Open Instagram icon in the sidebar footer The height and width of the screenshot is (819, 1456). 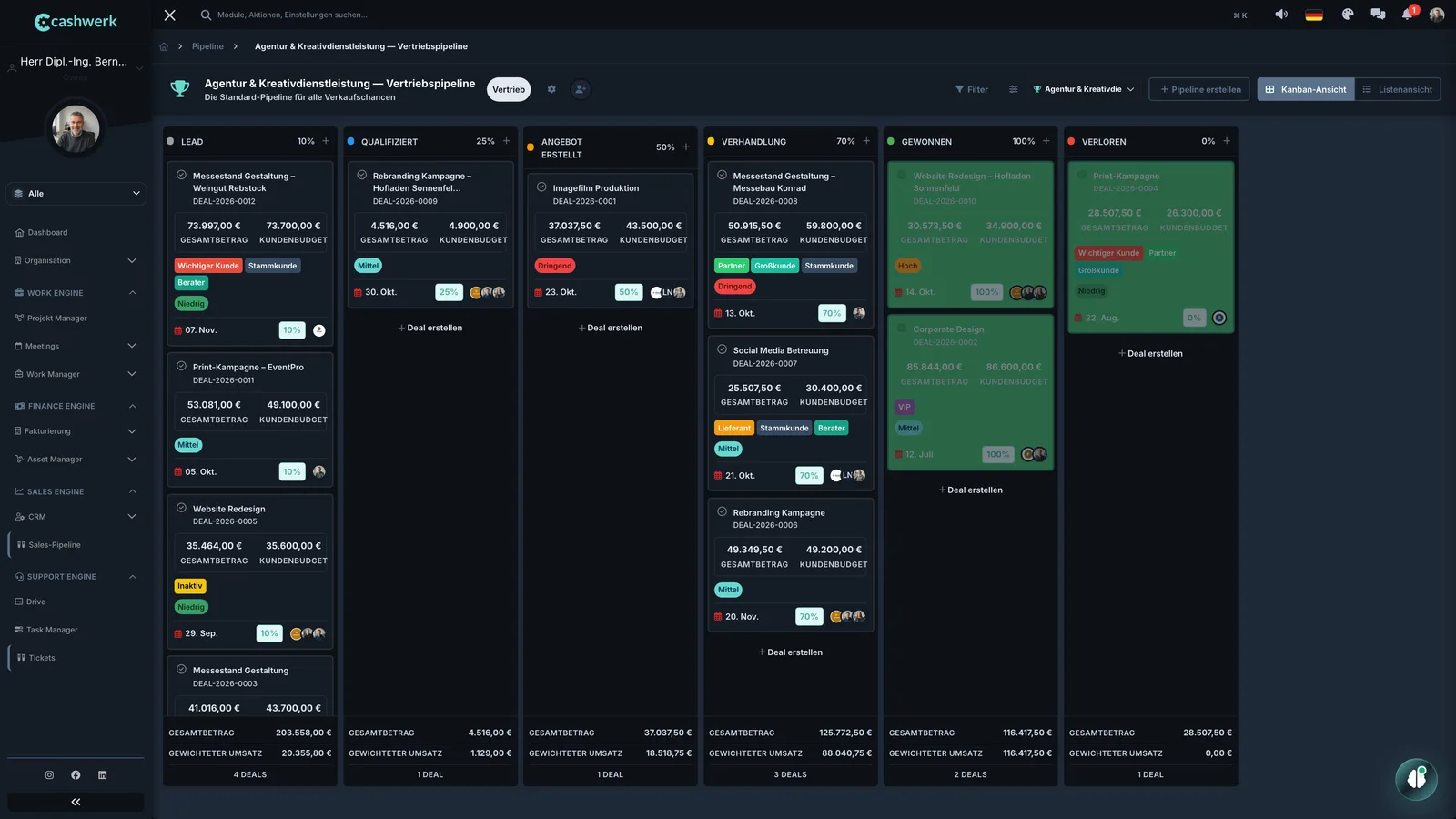(x=49, y=775)
